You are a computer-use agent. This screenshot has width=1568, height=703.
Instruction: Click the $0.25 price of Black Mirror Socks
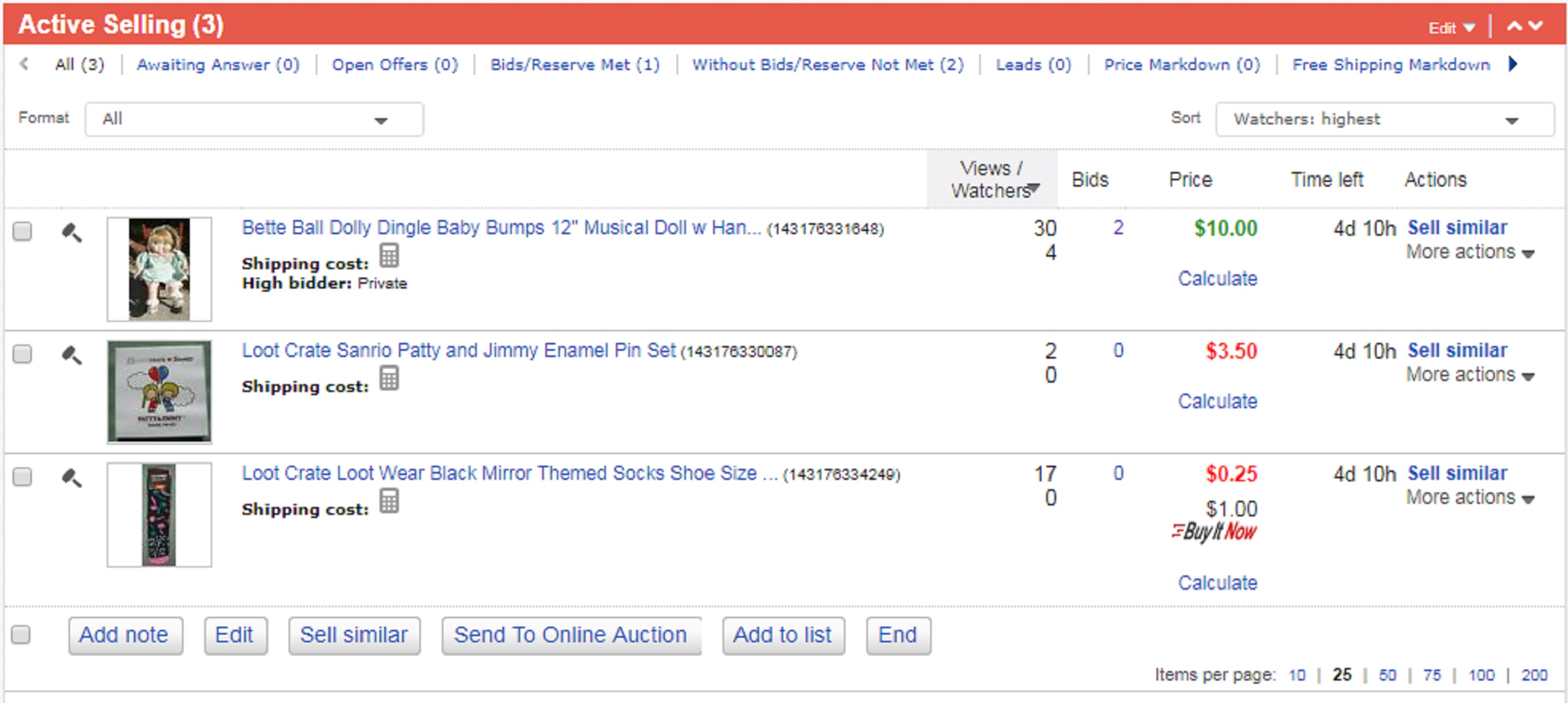pyautogui.click(x=1231, y=474)
